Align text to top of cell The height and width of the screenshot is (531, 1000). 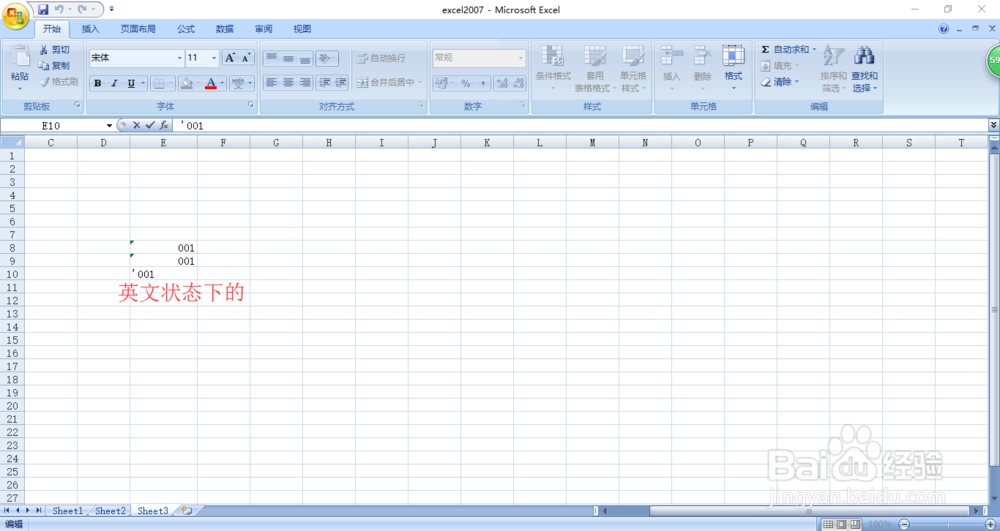[x=271, y=58]
